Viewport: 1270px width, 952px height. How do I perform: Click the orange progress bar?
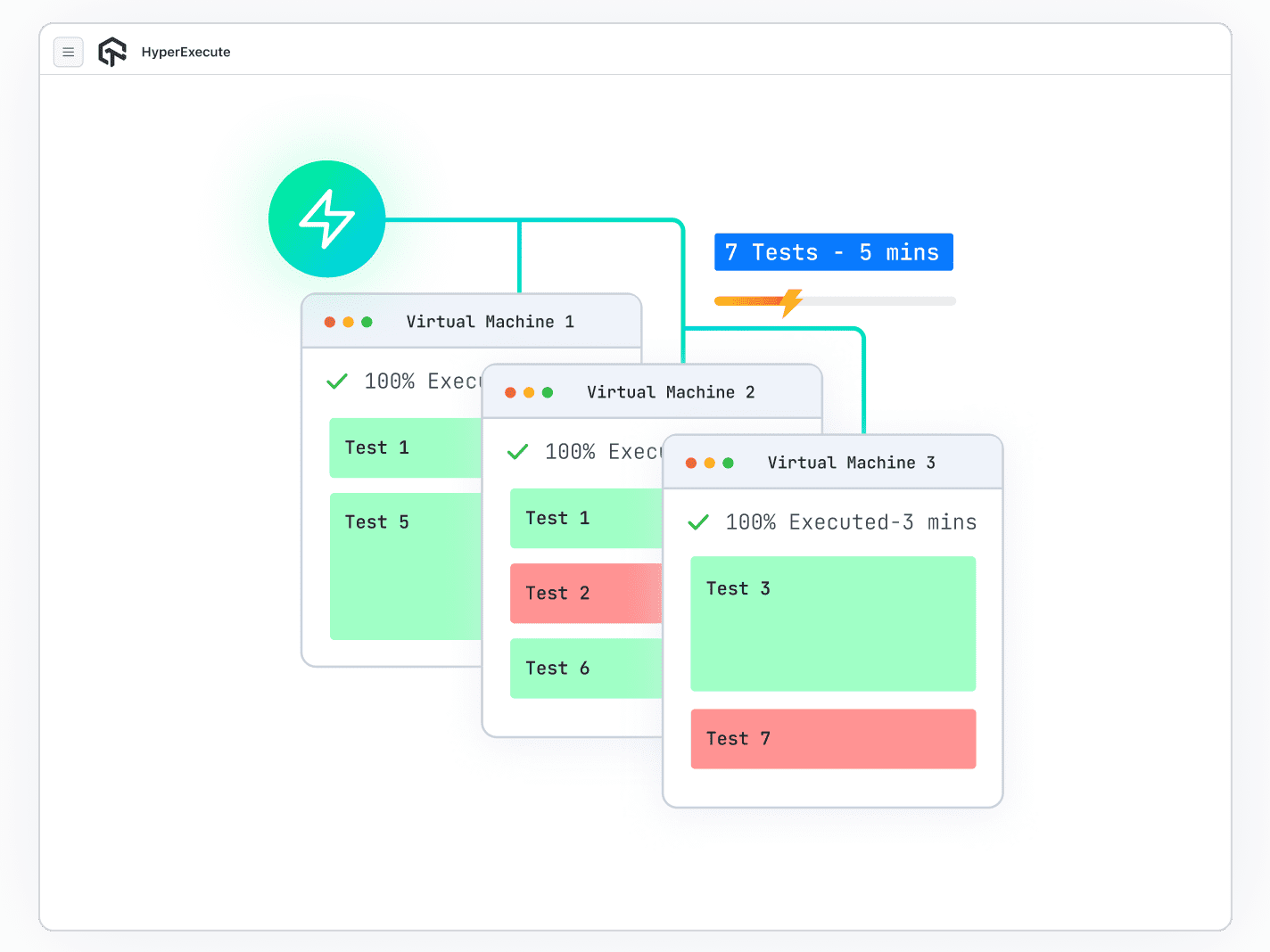pos(749,301)
